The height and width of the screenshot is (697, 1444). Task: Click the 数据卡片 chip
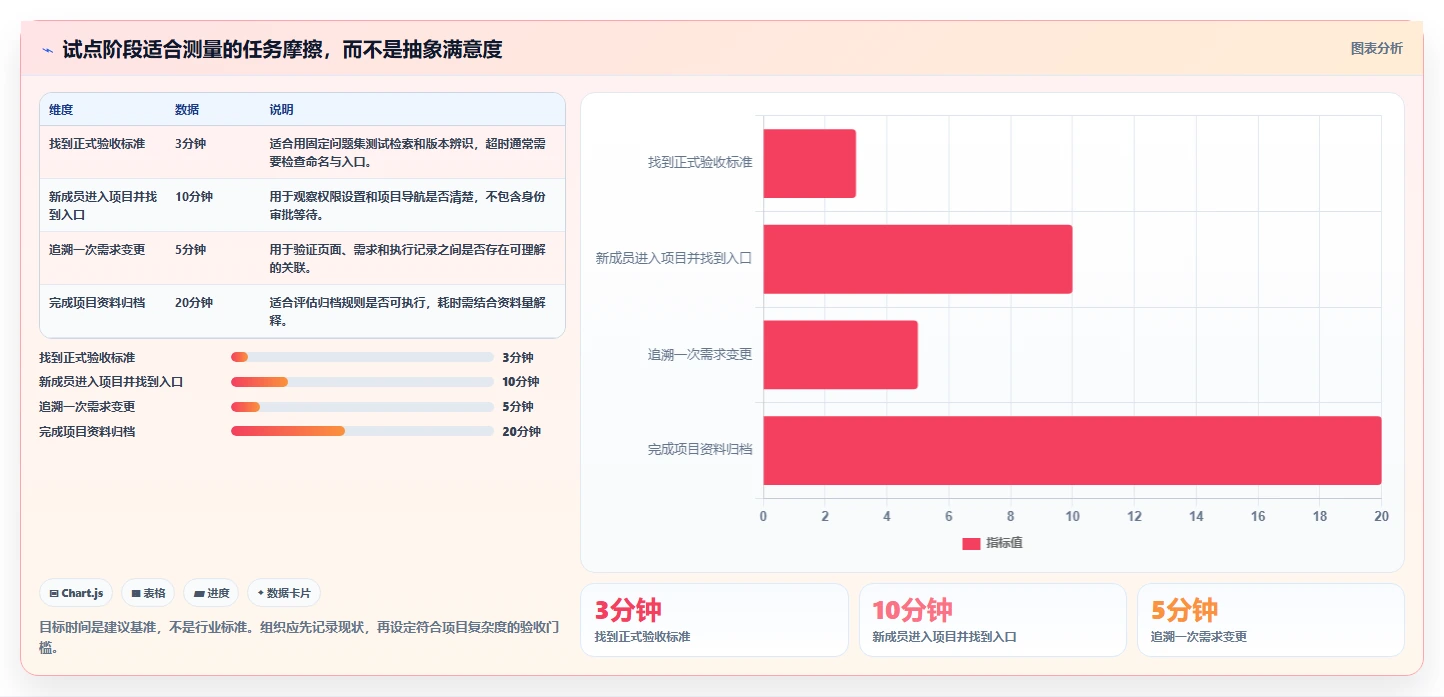(x=284, y=593)
